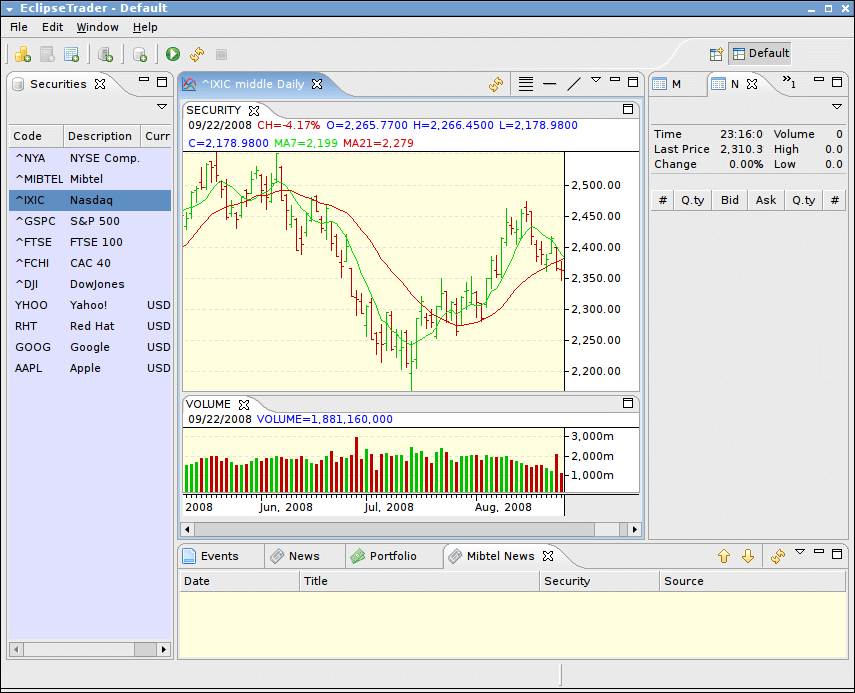The image size is (855, 693).
Task: Close the Securities view tab
Action: click(x=100, y=84)
